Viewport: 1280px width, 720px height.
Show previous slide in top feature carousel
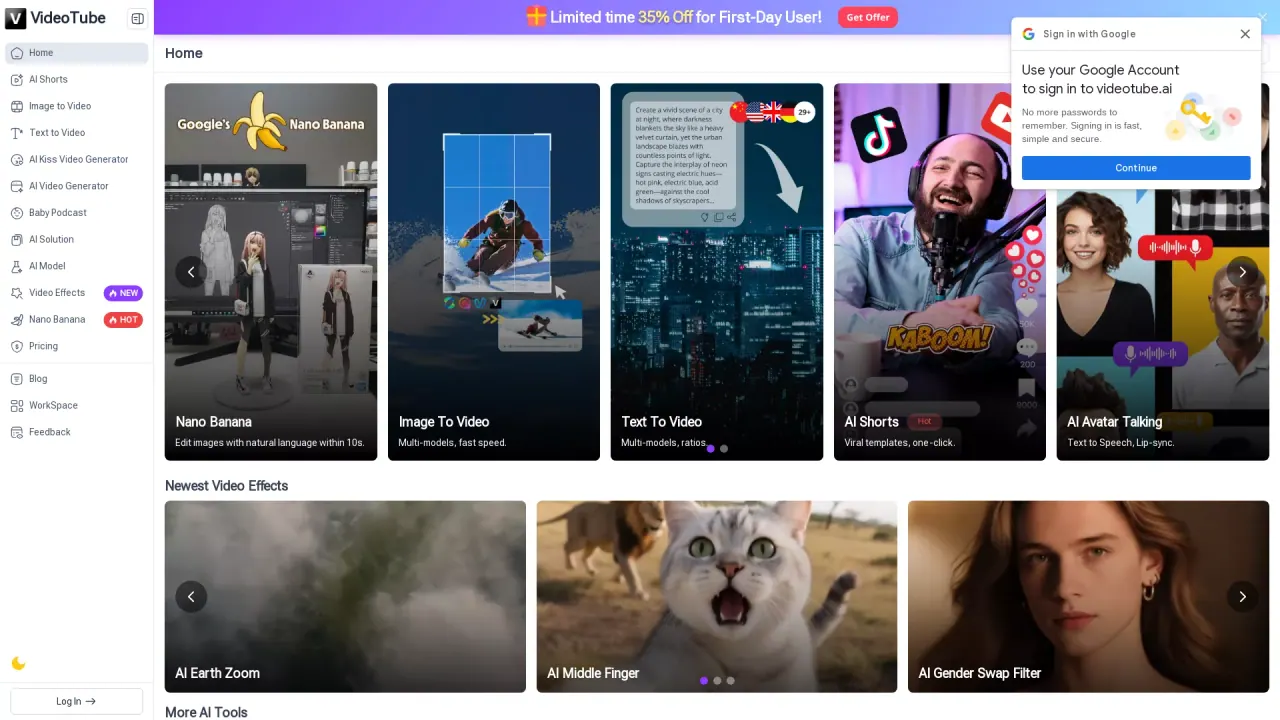click(x=191, y=272)
